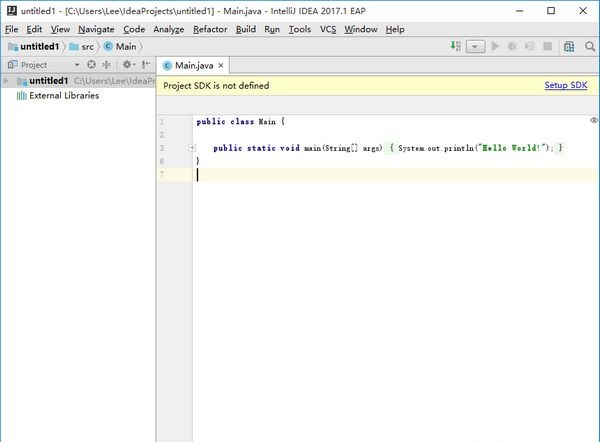Image resolution: width=600 pixels, height=442 pixels.
Task: Click Main class breadcrumb
Action: coord(120,47)
